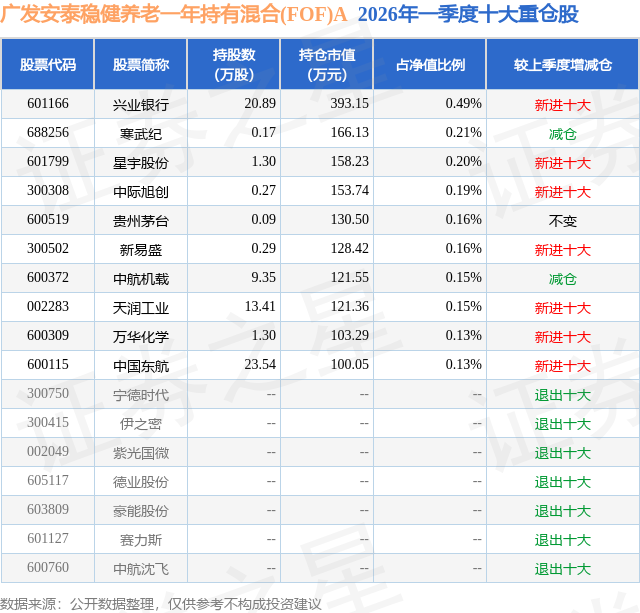Select stock code 603809
Viewport: 640px width, 613px height.
pos(48,509)
